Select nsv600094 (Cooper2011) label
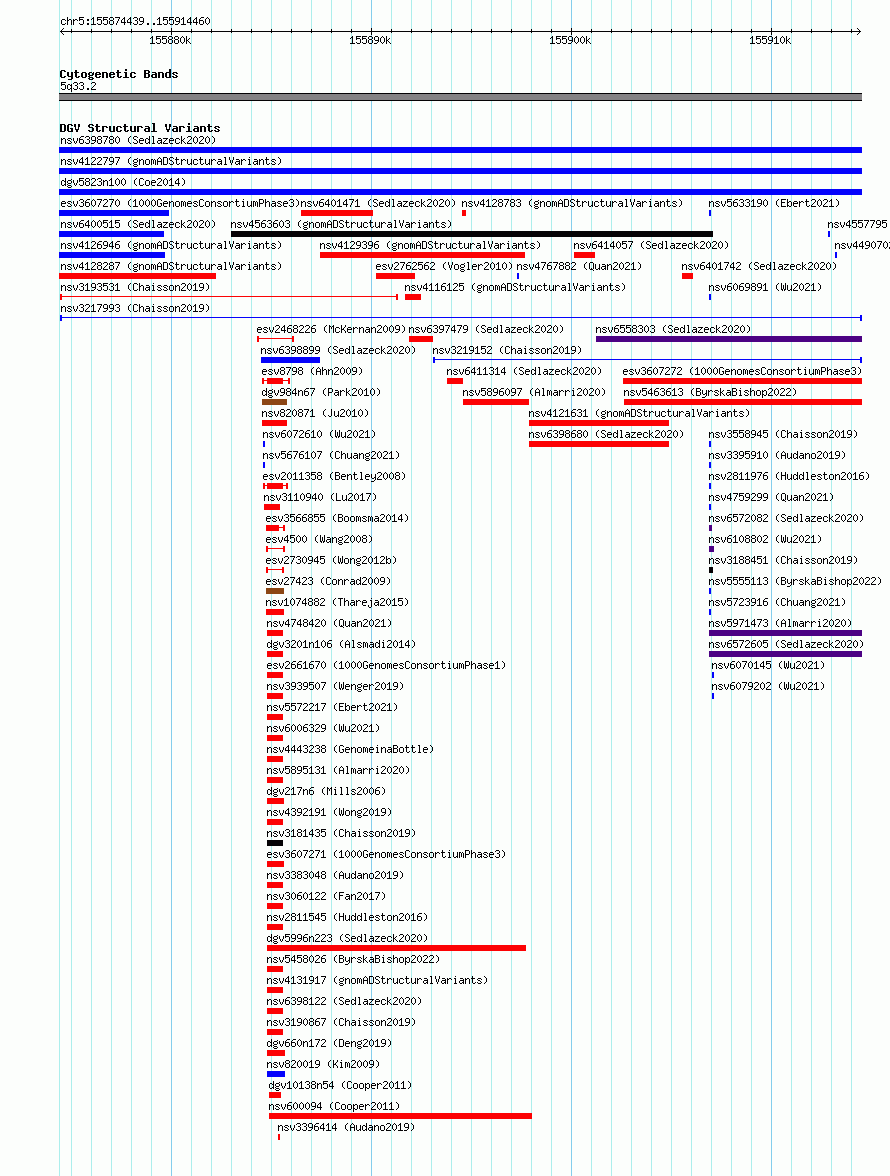890x1176 pixels. click(x=334, y=1106)
